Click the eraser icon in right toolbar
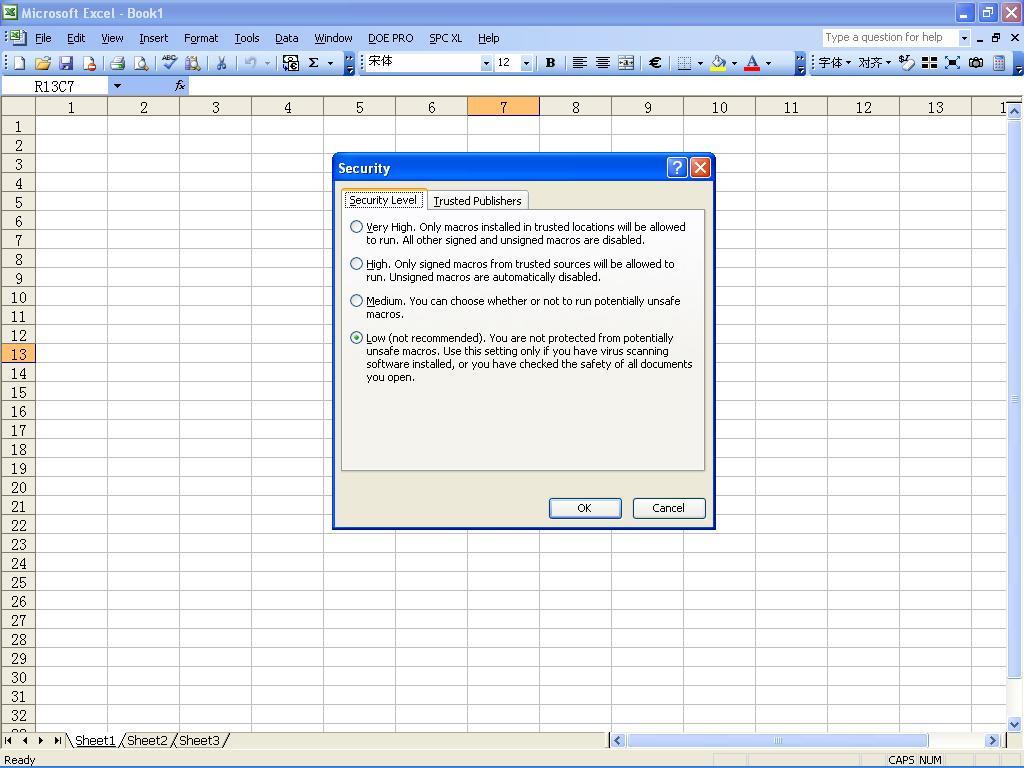 point(906,63)
